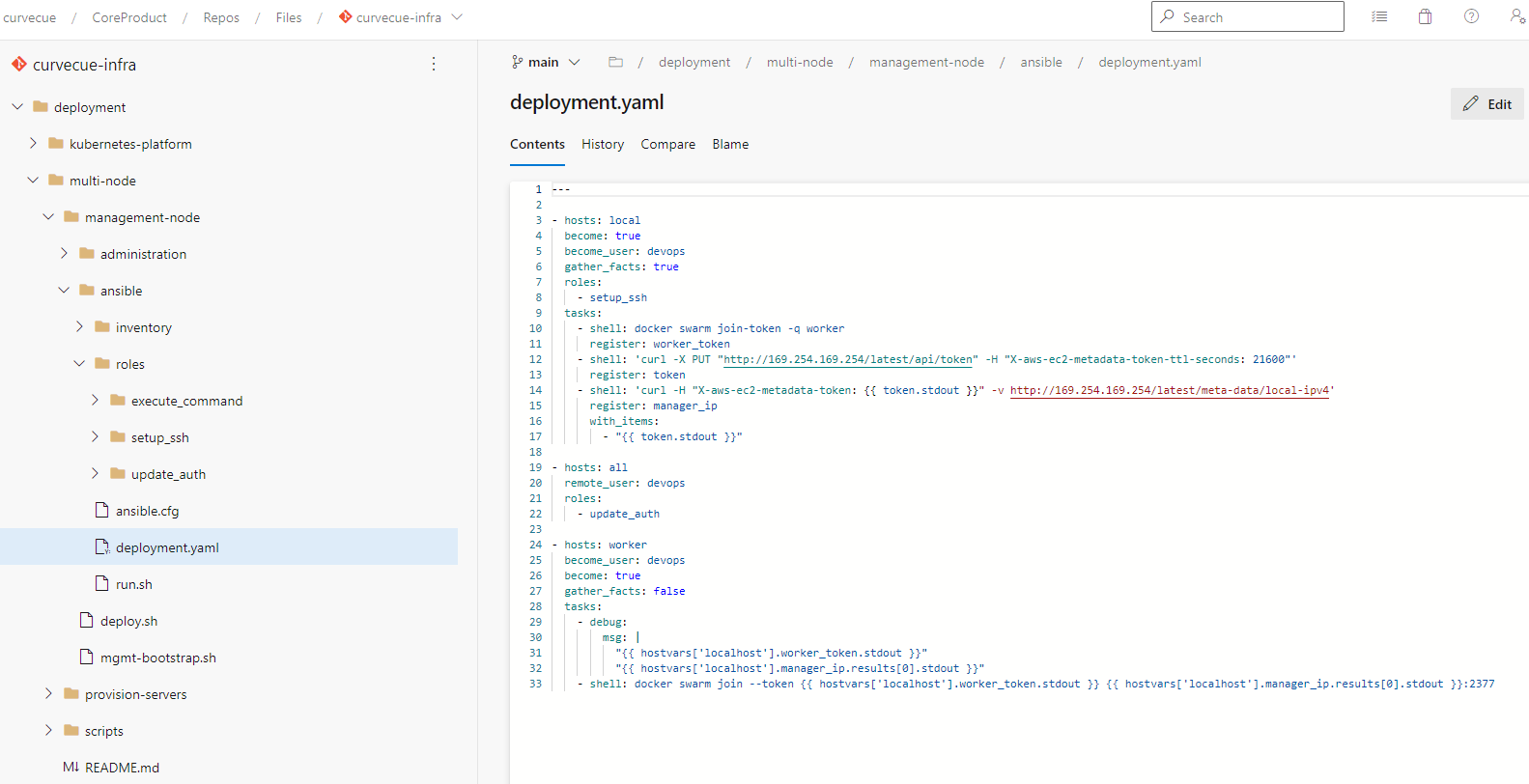Expand the provision-servers folder chevron

(48, 693)
